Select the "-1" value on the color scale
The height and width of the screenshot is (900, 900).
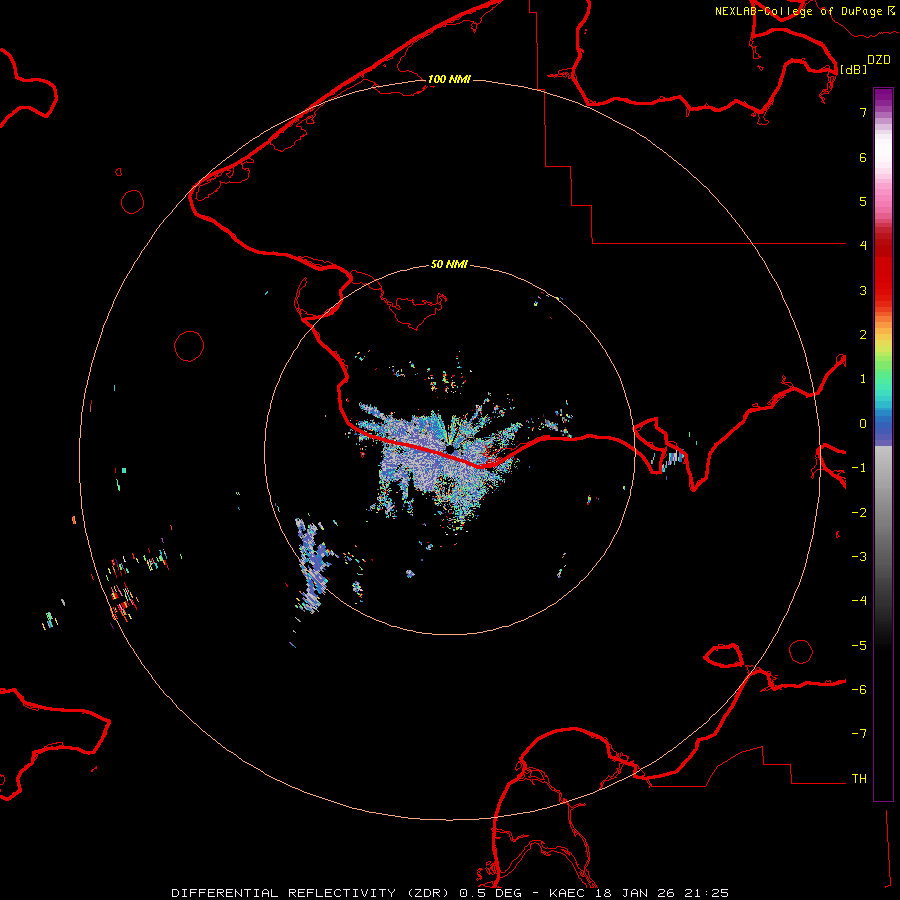pyautogui.click(x=859, y=468)
